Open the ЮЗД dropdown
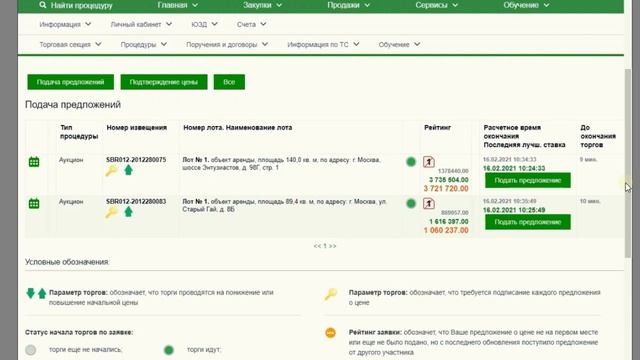The width and height of the screenshot is (640, 360). [204, 24]
